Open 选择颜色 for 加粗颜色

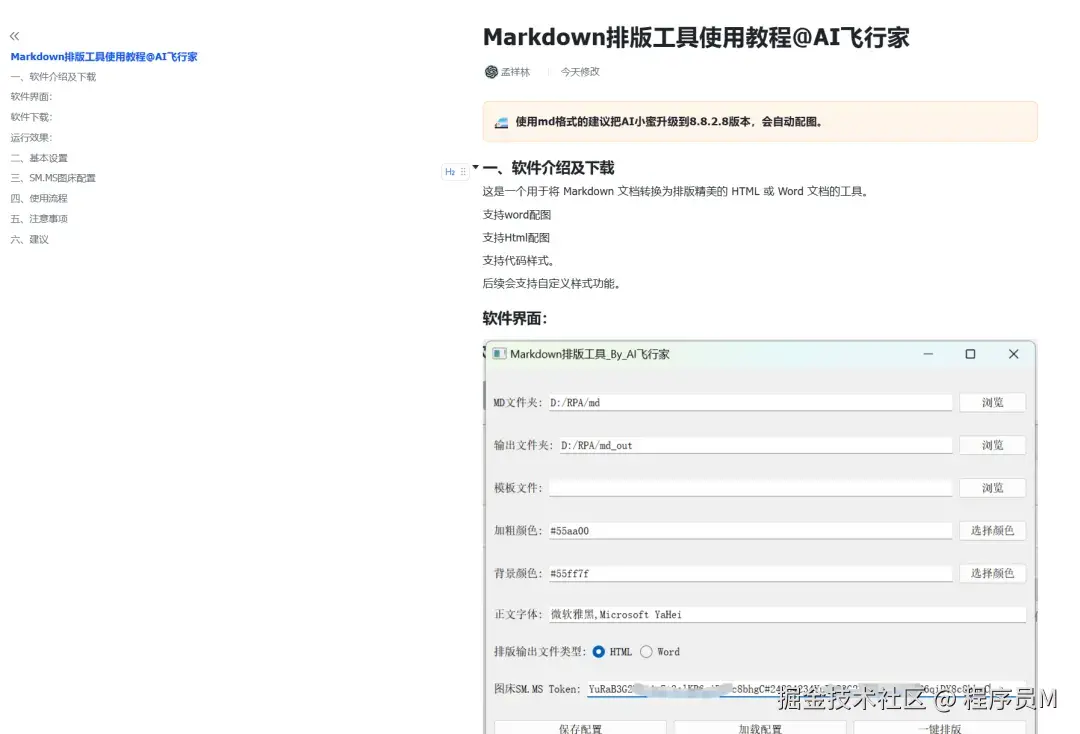point(993,530)
